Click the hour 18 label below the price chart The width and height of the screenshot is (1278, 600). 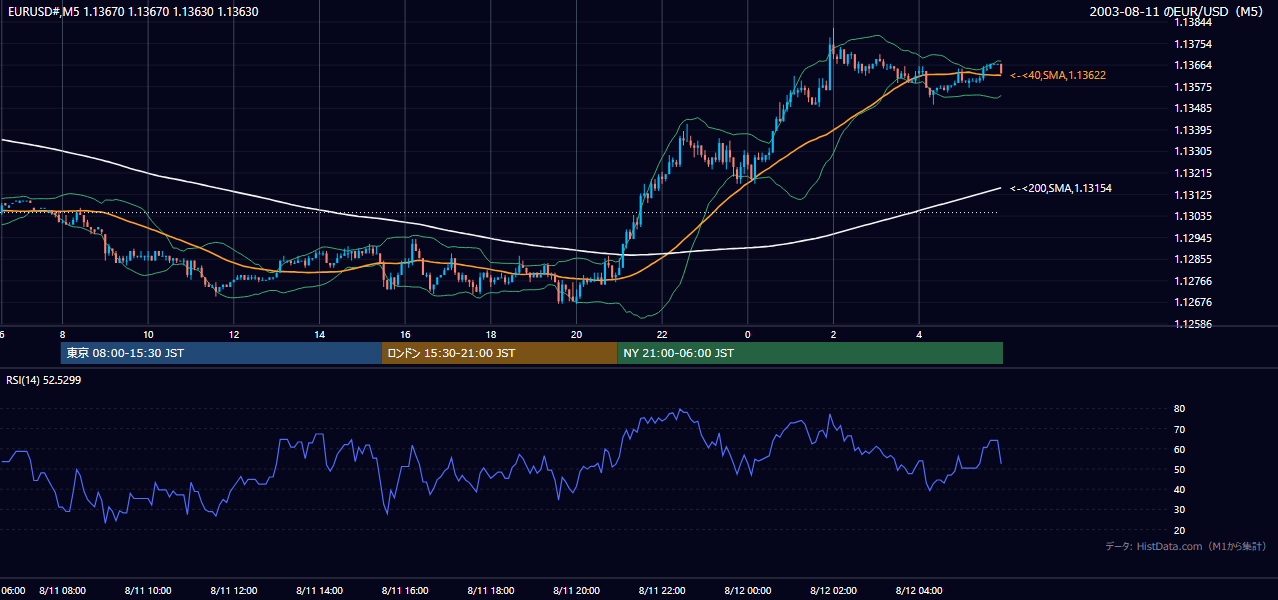click(490, 334)
